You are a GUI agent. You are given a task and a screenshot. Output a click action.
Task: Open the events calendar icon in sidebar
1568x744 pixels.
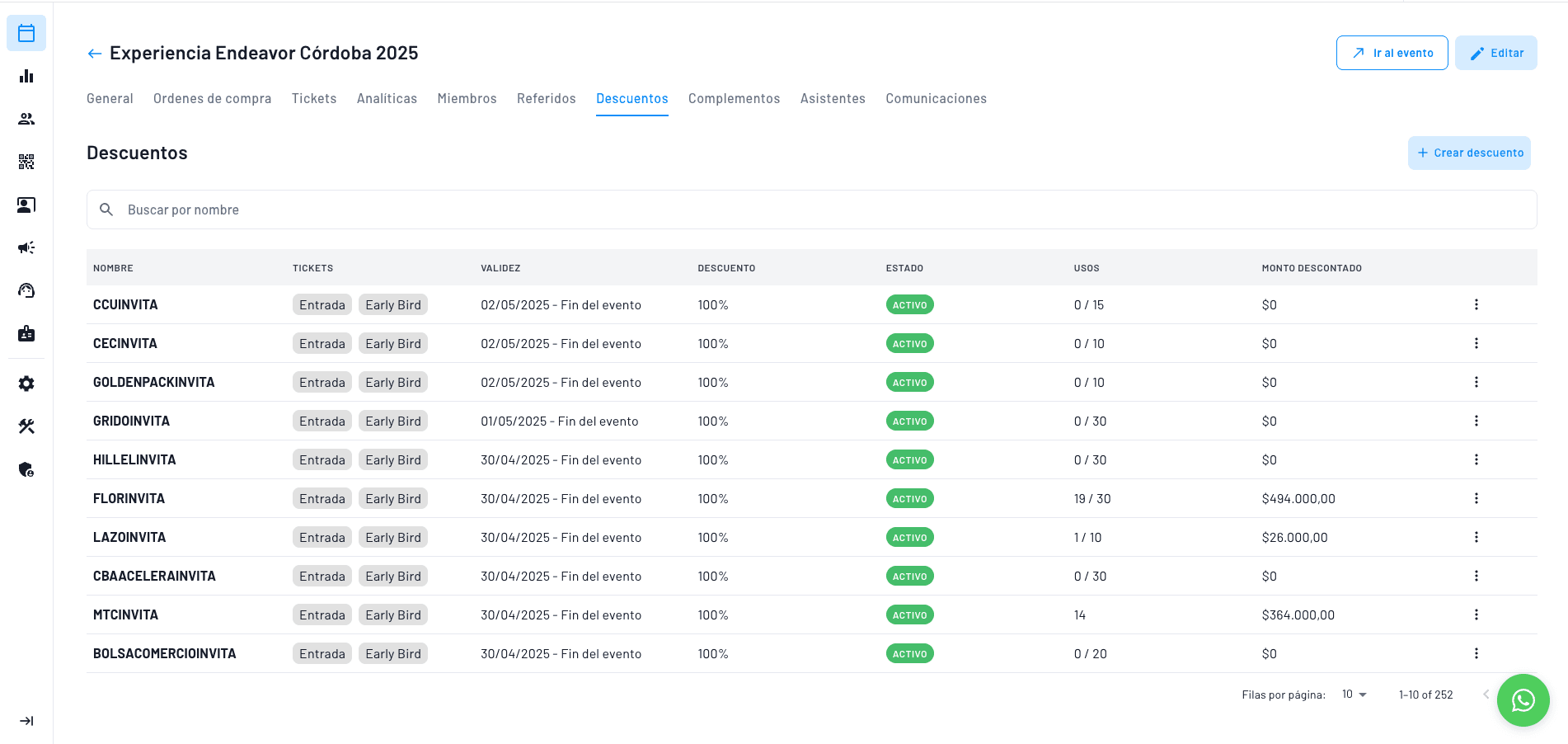[x=26, y=33]
